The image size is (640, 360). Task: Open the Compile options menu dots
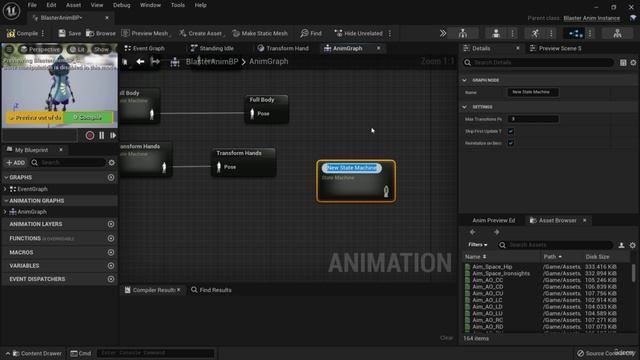43,33
